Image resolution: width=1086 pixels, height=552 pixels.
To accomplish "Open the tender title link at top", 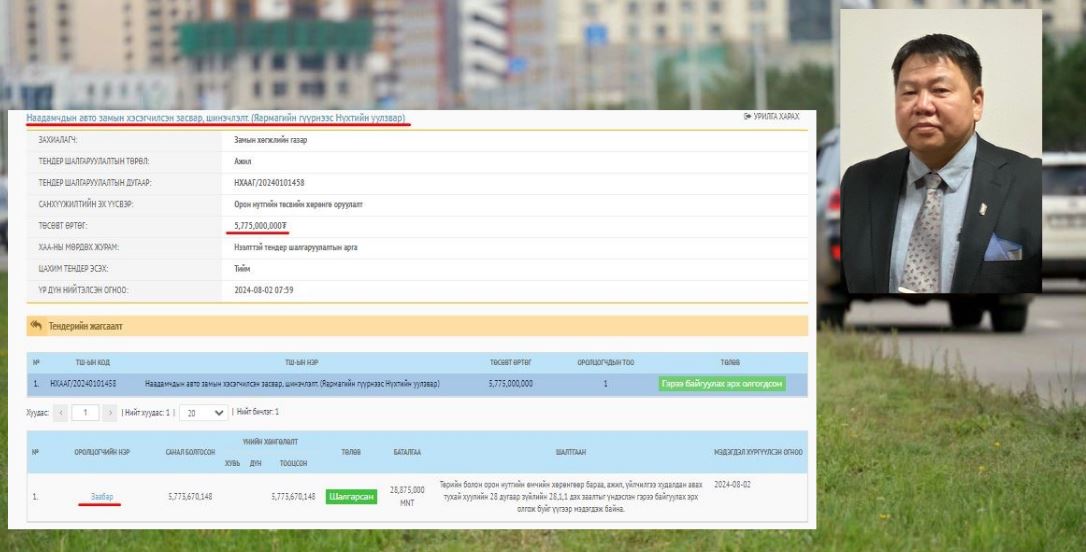I will tap(216, 118).
